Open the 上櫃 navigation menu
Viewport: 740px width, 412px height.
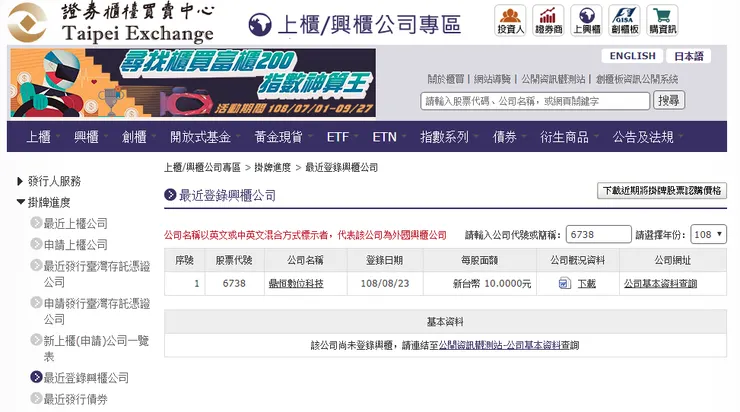point(38,137)
